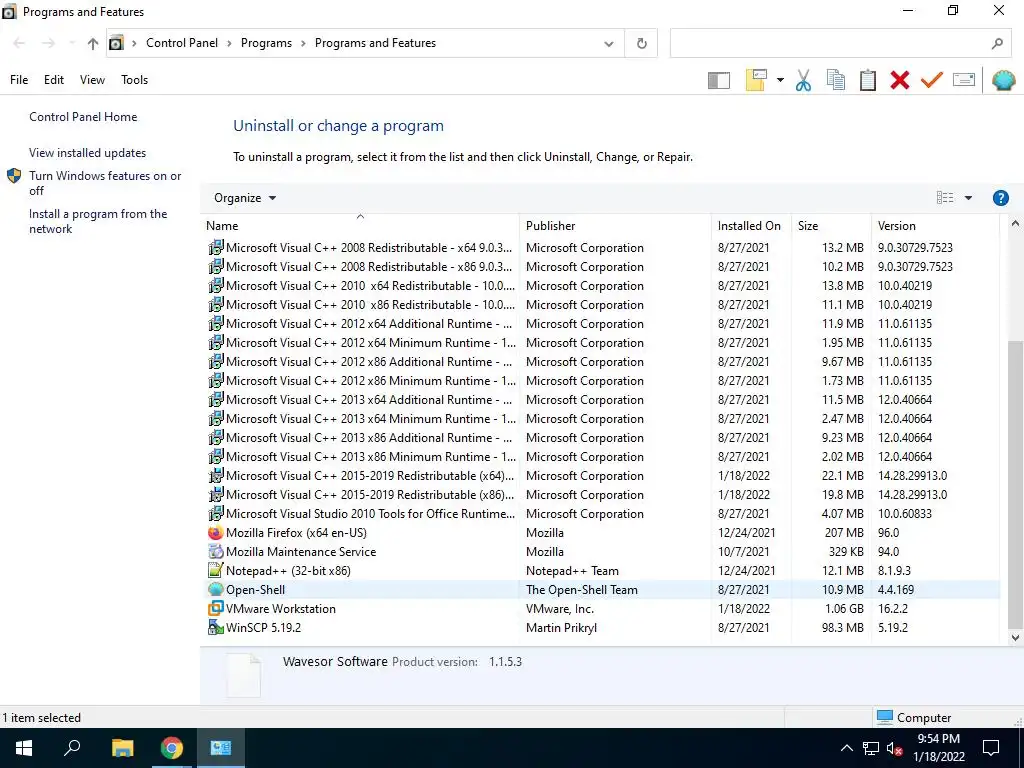
Task: Click the vertical scrollbar thumb
Action: (1015, 483)
